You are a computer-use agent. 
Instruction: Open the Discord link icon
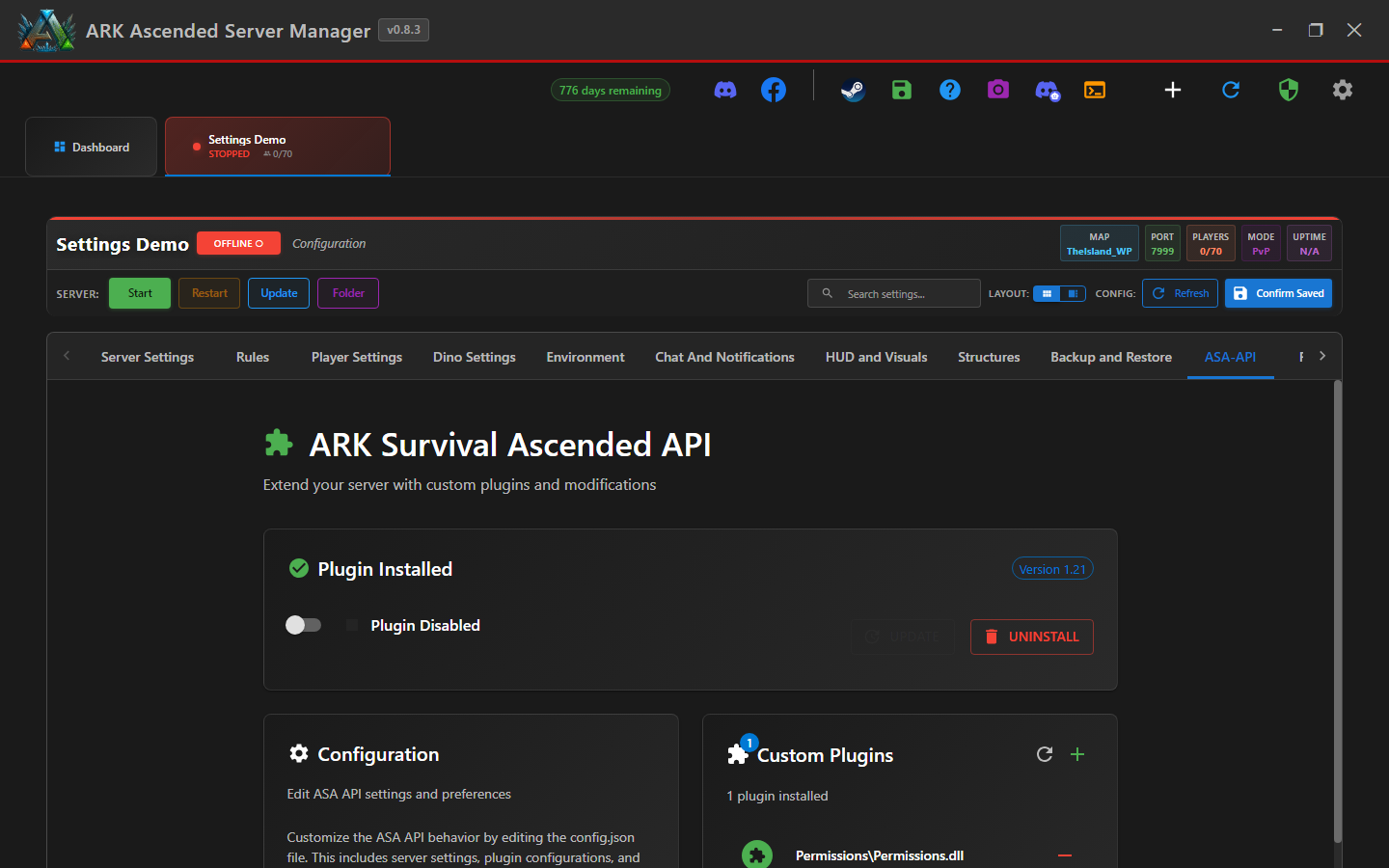pos(725,90)
